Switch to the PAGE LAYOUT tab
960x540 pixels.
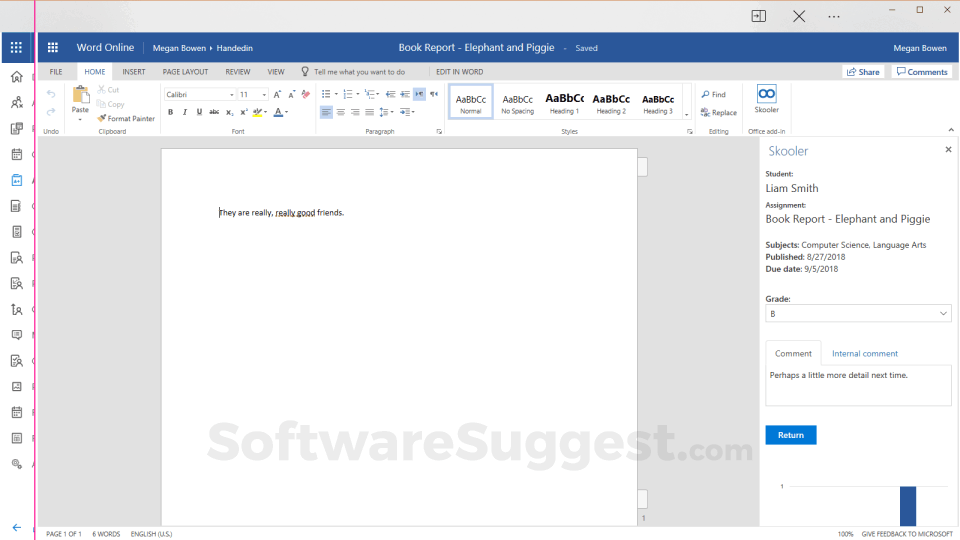[186, 72]
